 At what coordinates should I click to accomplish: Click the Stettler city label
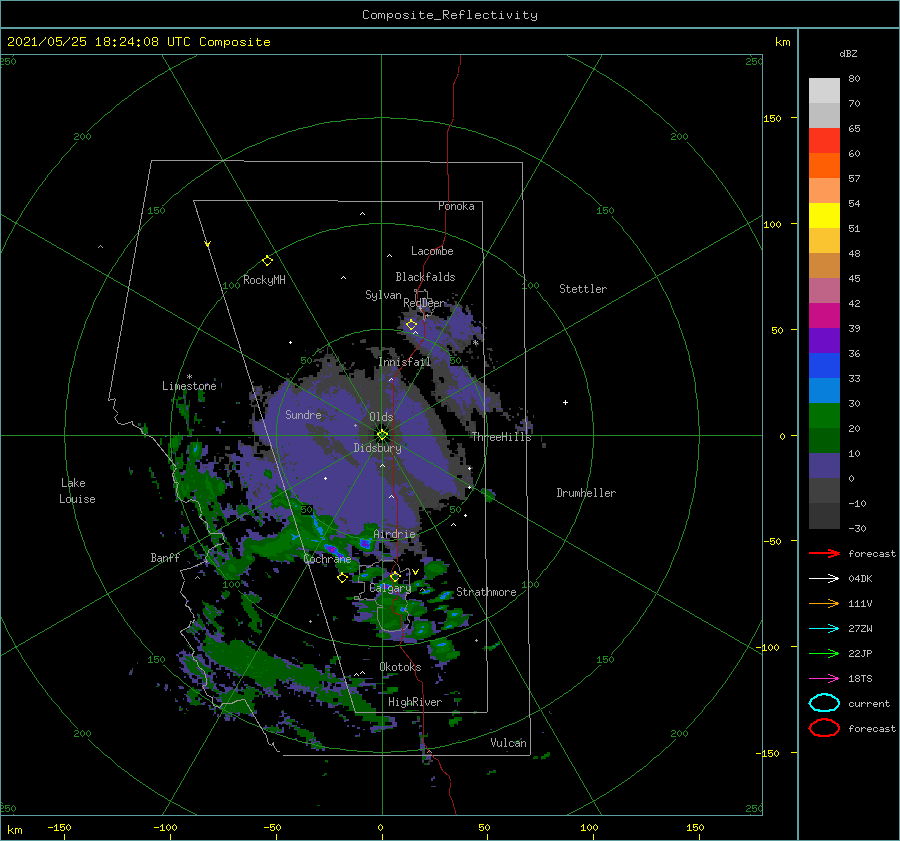coord(583,289)
